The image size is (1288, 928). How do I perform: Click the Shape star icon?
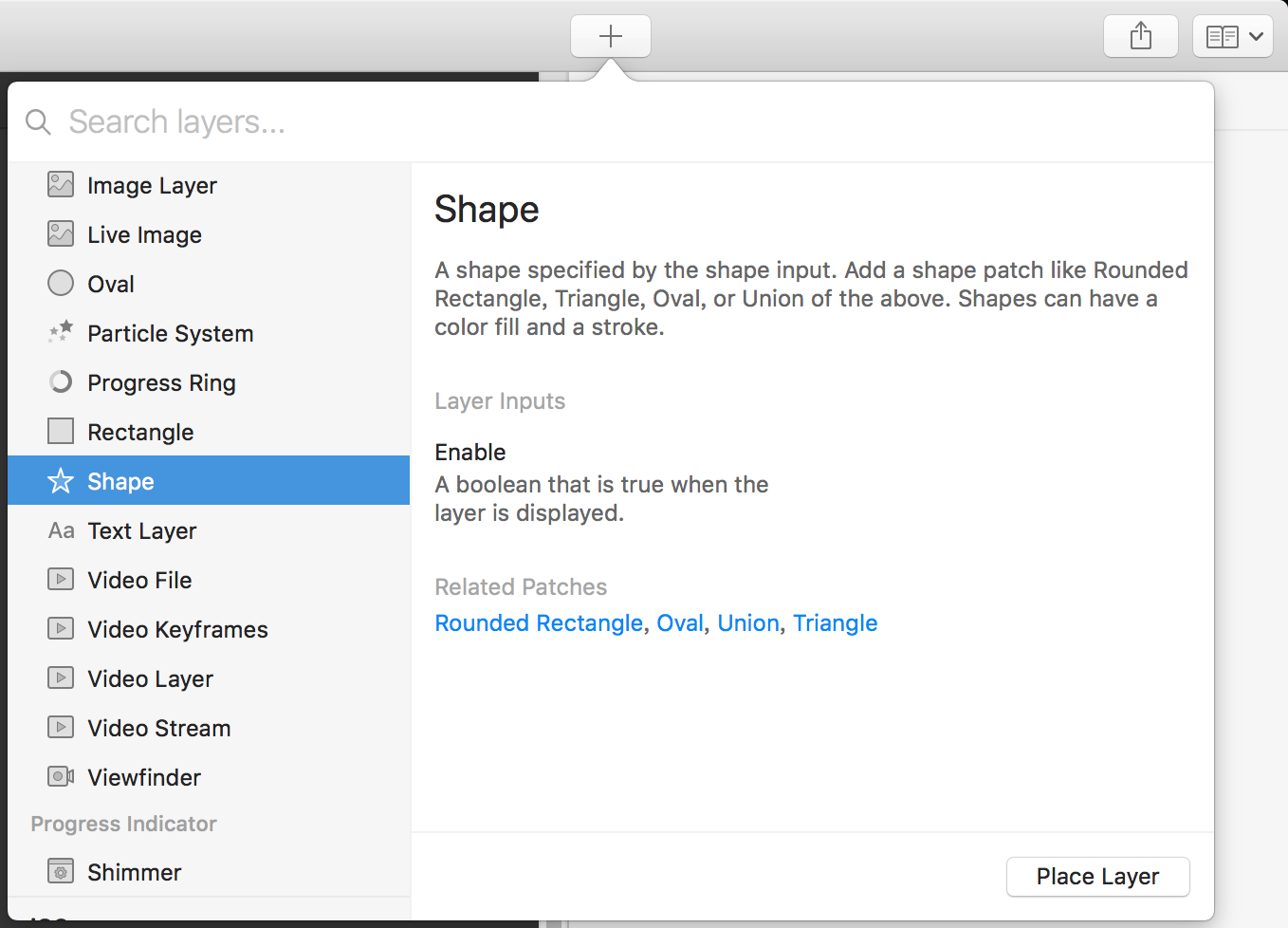tap(61, 481)
